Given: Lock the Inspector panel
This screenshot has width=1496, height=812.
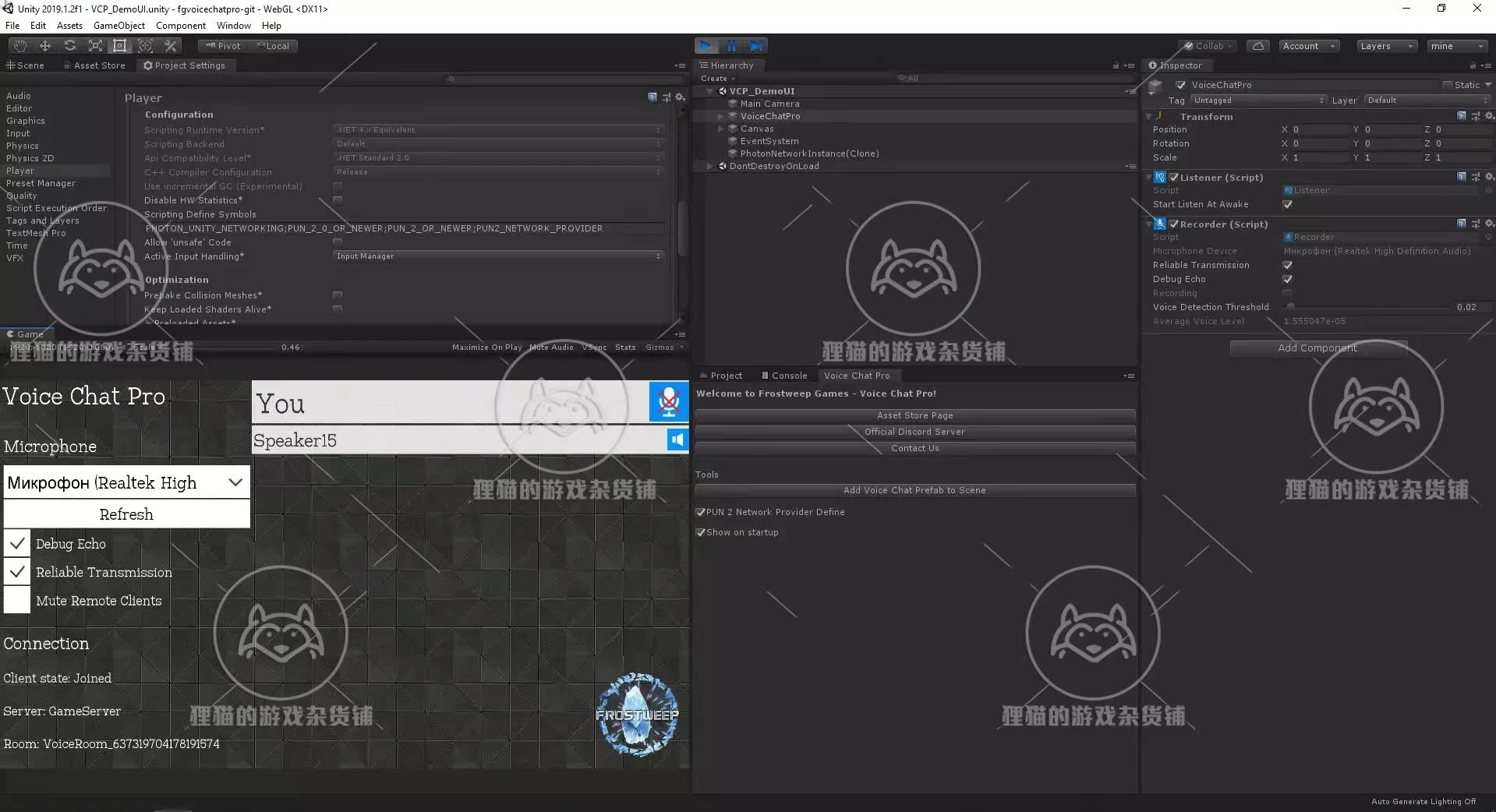Looking at the screenshot, I should tap(1473, 65).
